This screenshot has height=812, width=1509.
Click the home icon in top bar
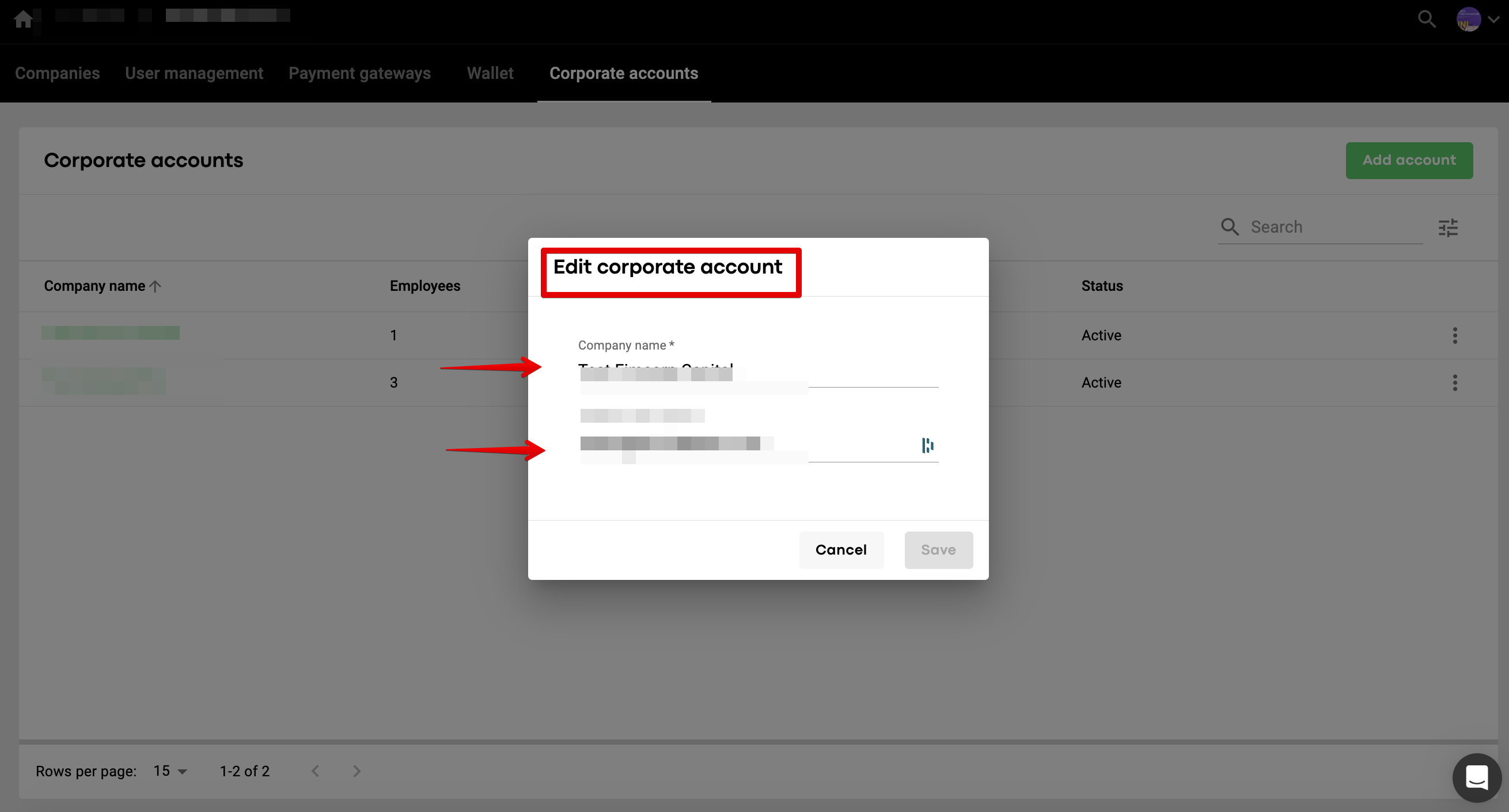(x=23, y=20)
